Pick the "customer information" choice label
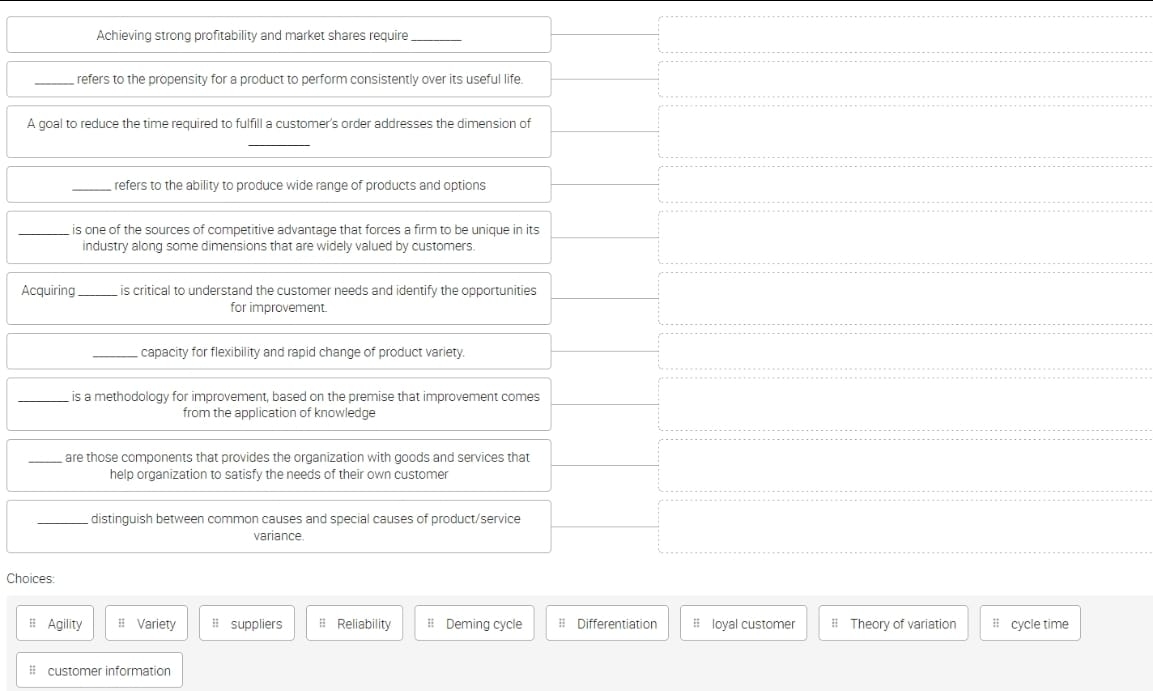Screen dimensions: 1153x691 coord(109,671)
